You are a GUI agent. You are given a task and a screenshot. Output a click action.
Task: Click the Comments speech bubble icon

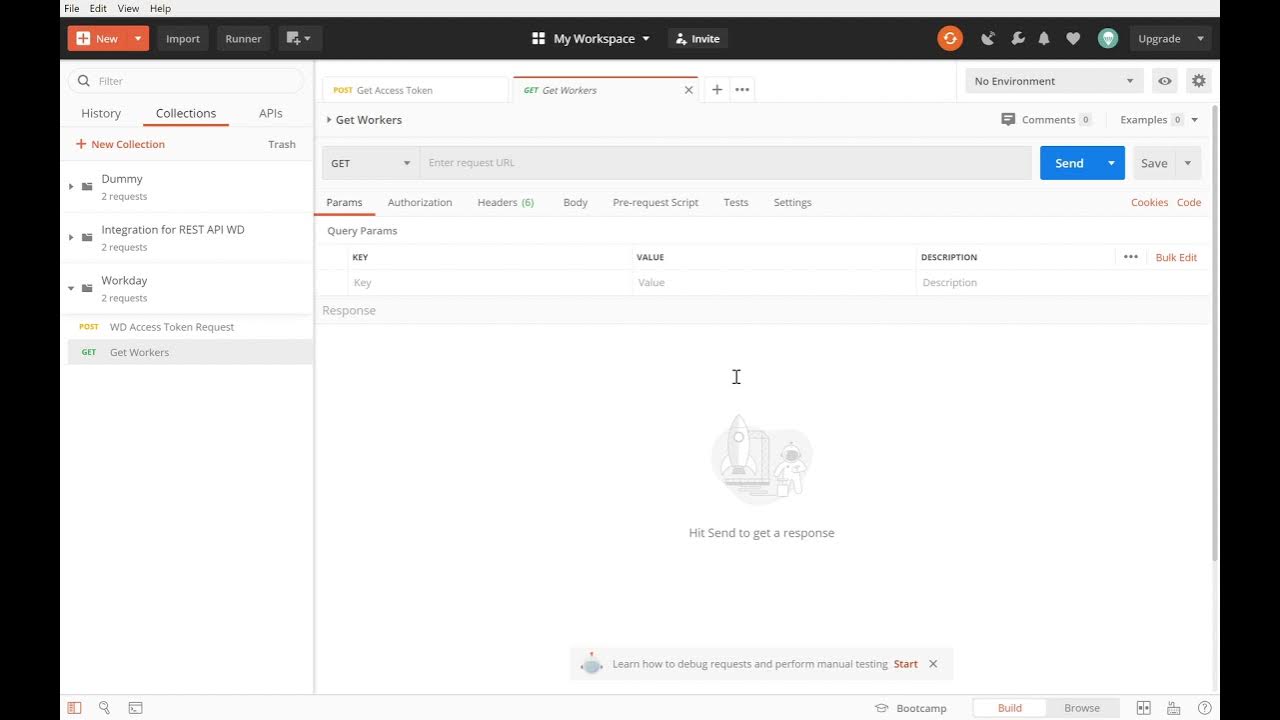pyautogui.click(x=1008, y=119)
